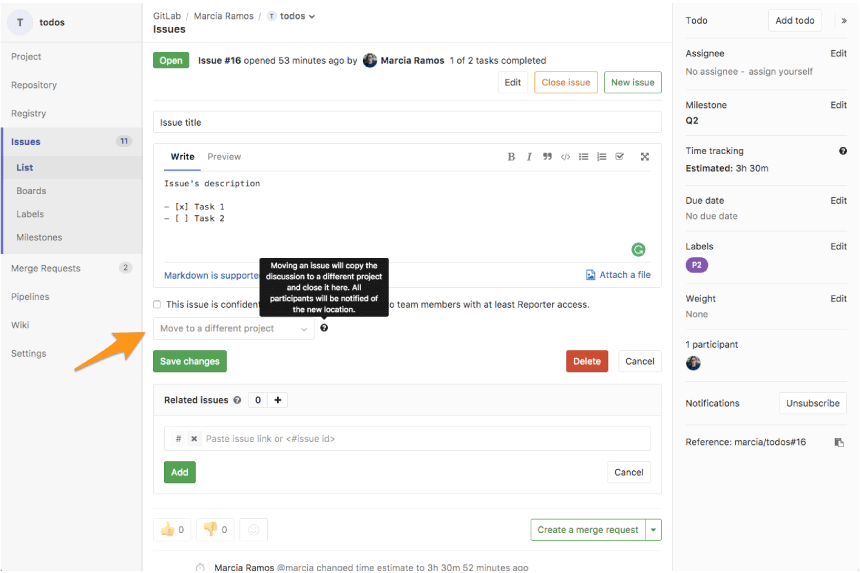
Task: Copy the reference with the clipboard icon
Action: pyautogui.click(x=839, y=442)
